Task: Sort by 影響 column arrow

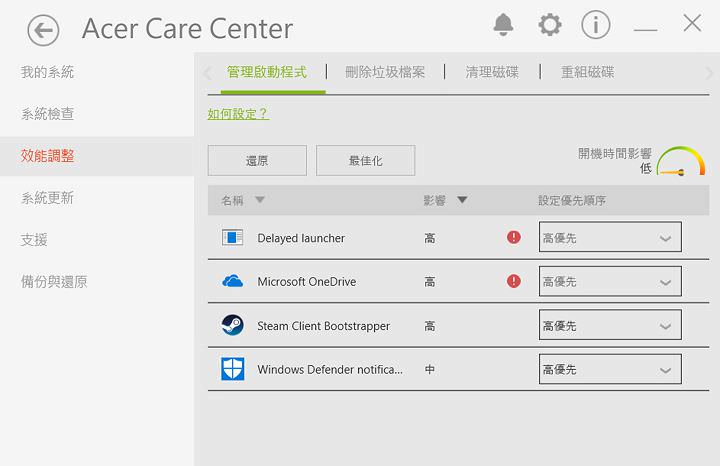Action: click(462, 200)
